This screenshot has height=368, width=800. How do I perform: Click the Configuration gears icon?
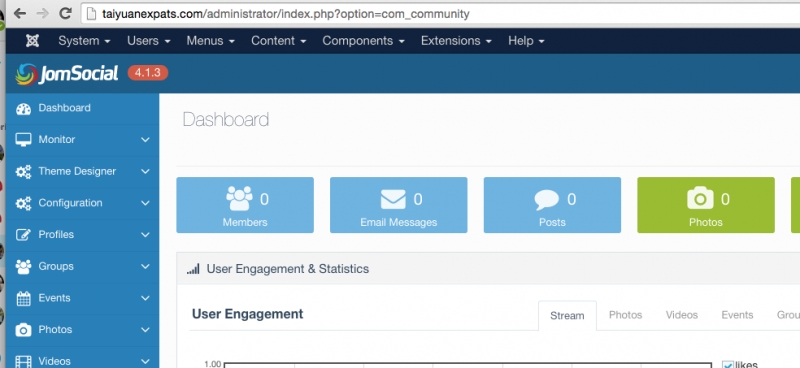pos(23,203)
